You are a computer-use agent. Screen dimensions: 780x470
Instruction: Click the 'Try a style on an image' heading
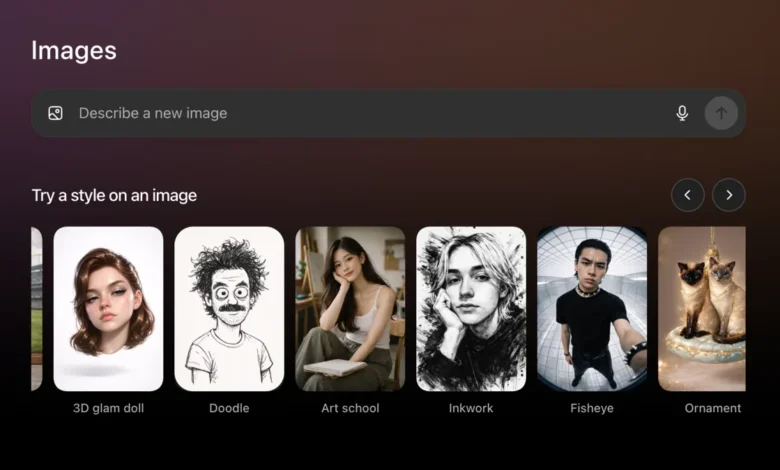114,195
